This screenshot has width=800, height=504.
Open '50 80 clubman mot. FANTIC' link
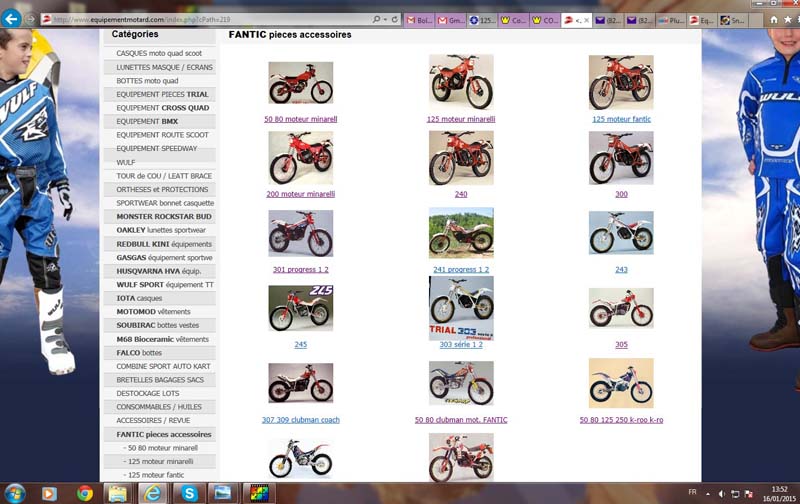tap(461, 420)
